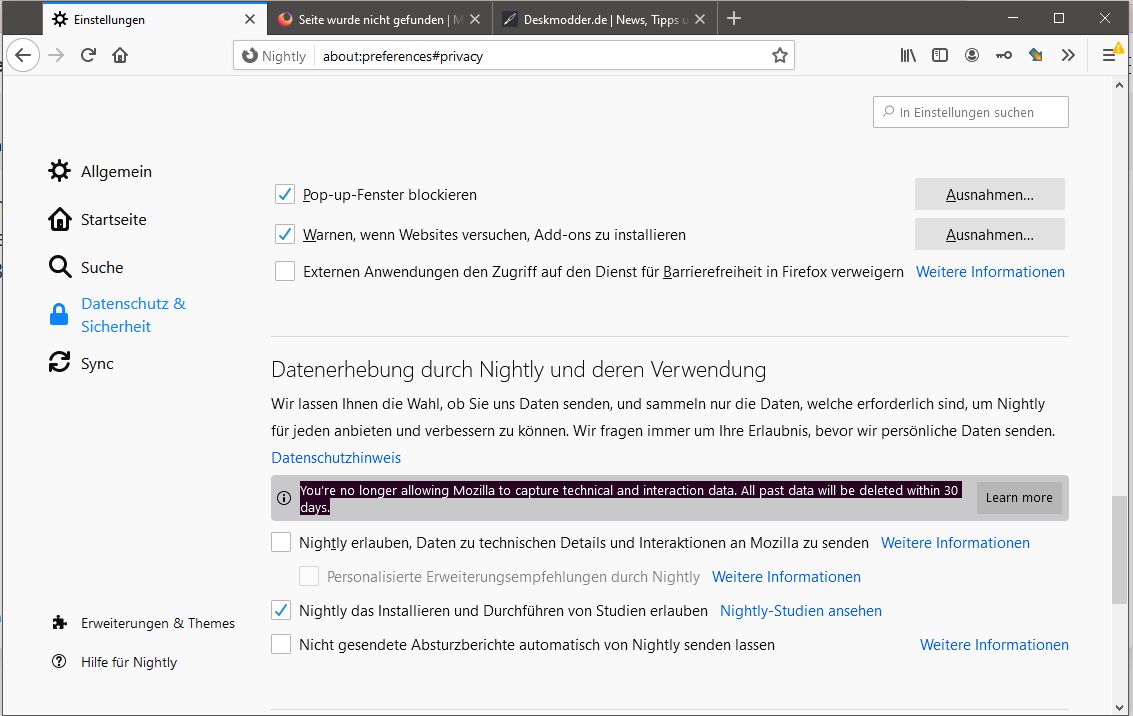Image resolution: width=1133 pixels, height=716 pixels.
Task: Click the vertical scrollbar thumb
Action: [1119, 549]
